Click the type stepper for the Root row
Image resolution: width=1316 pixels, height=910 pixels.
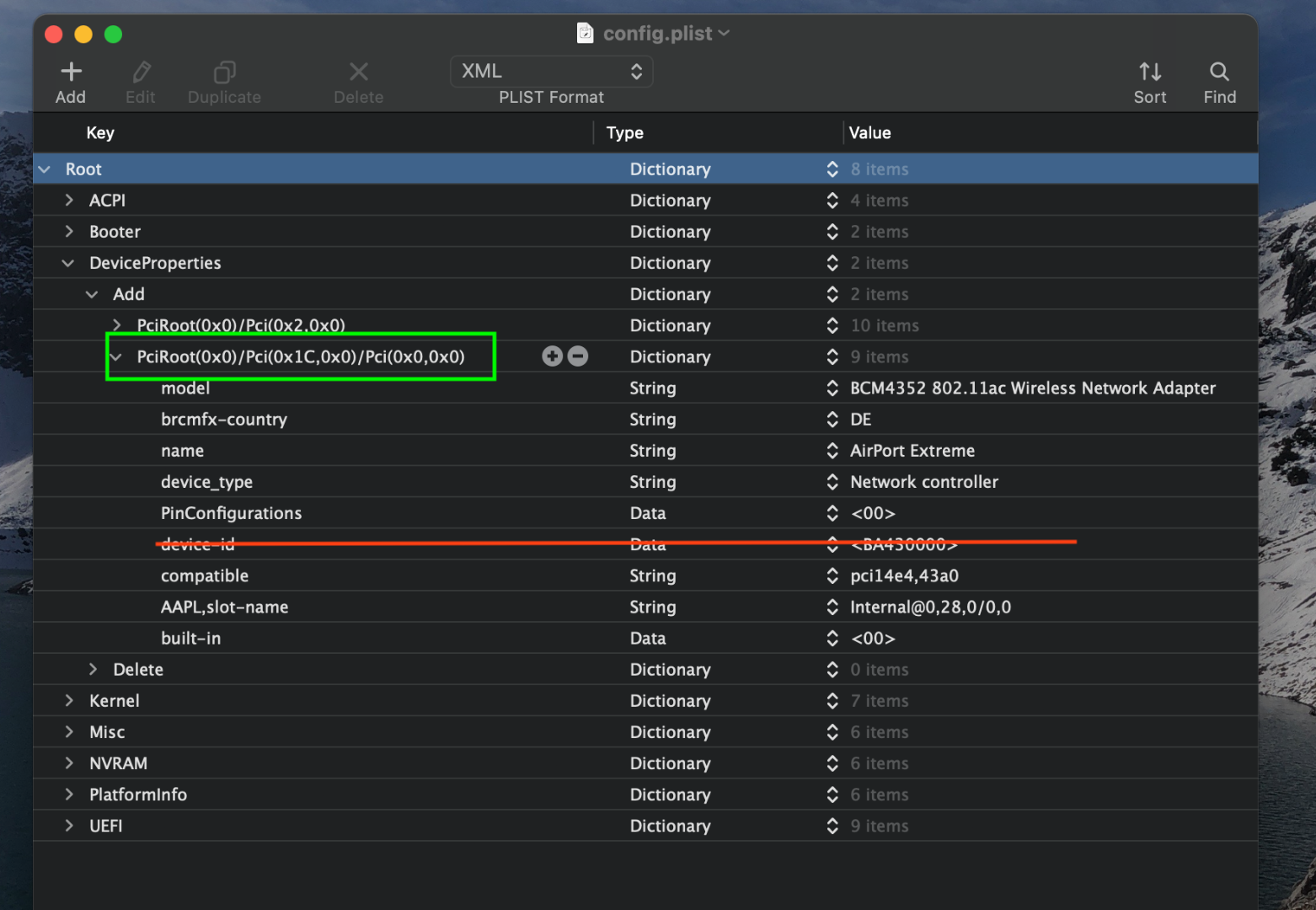832,169
